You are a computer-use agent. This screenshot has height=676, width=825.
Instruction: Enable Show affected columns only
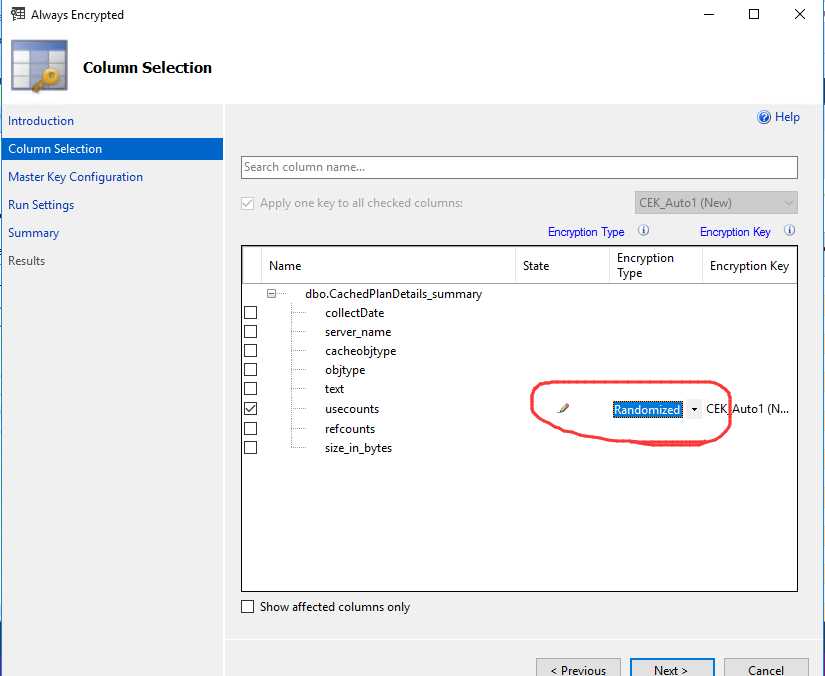[247, 607]
